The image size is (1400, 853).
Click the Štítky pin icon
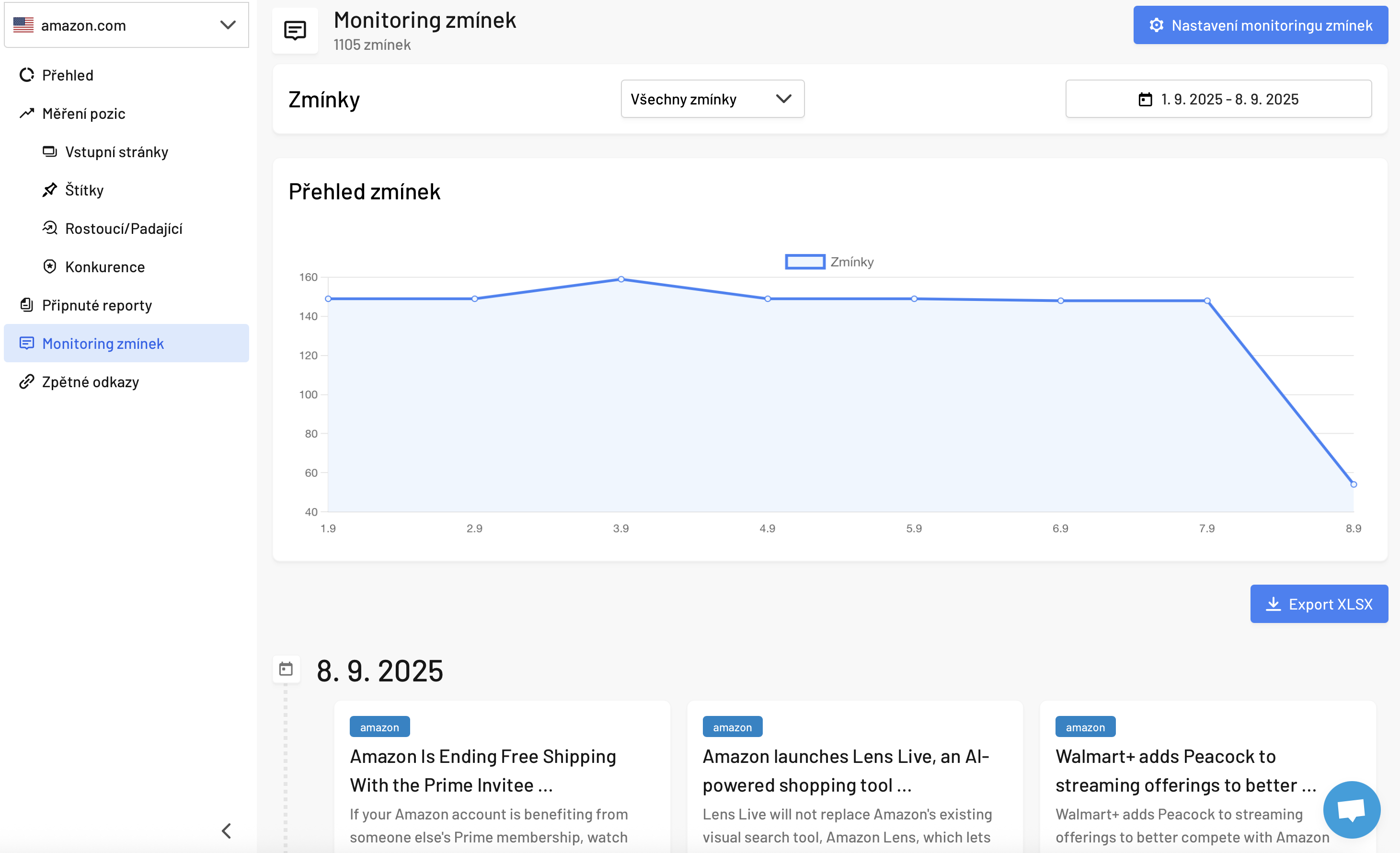(50, 190)
